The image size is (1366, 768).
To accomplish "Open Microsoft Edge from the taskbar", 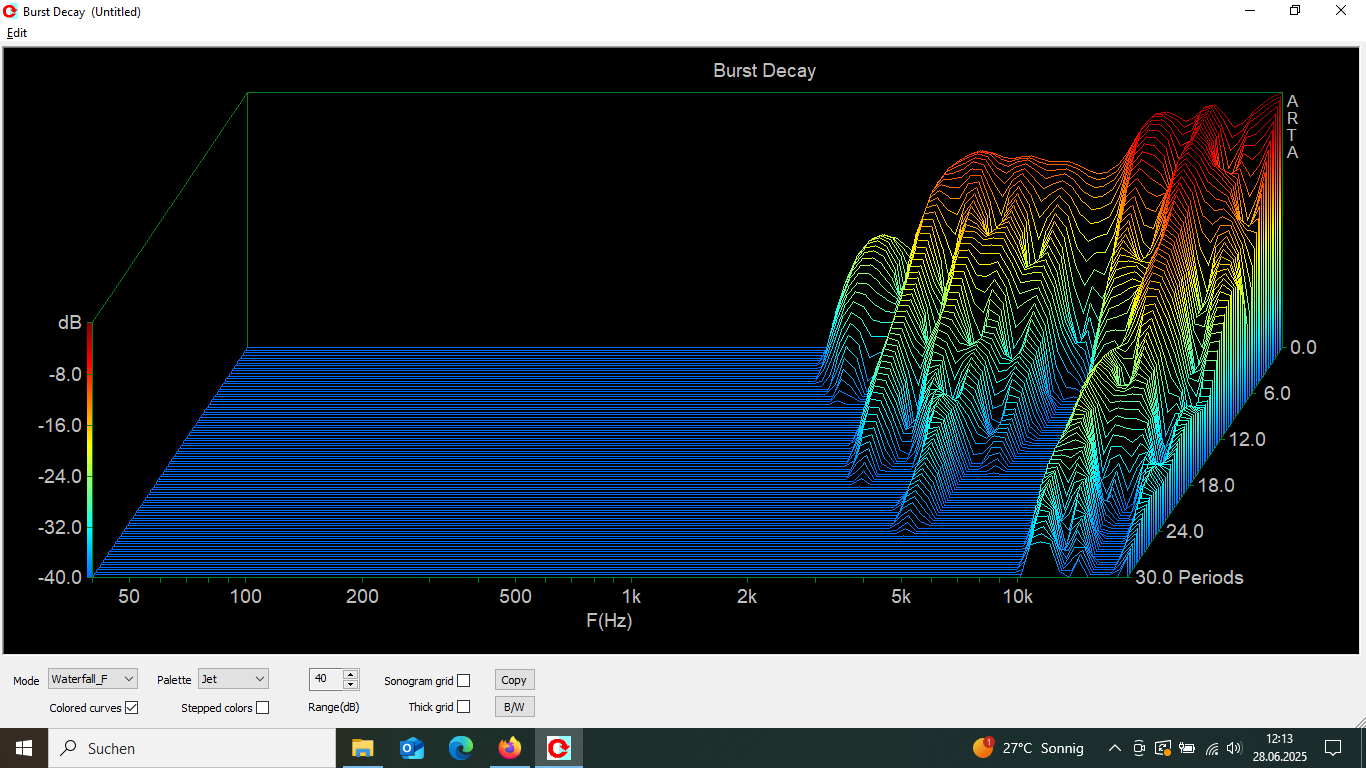I will coord(460,748).
